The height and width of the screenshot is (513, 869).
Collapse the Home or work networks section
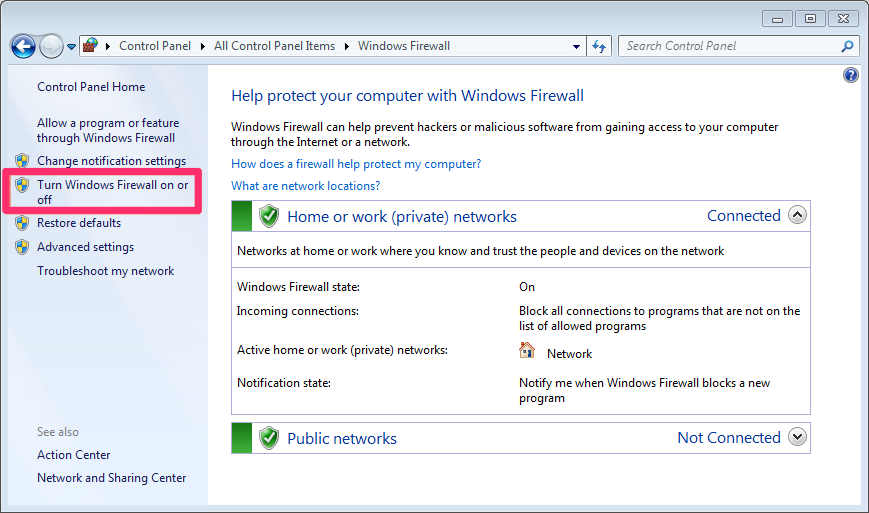click(797, 215)
